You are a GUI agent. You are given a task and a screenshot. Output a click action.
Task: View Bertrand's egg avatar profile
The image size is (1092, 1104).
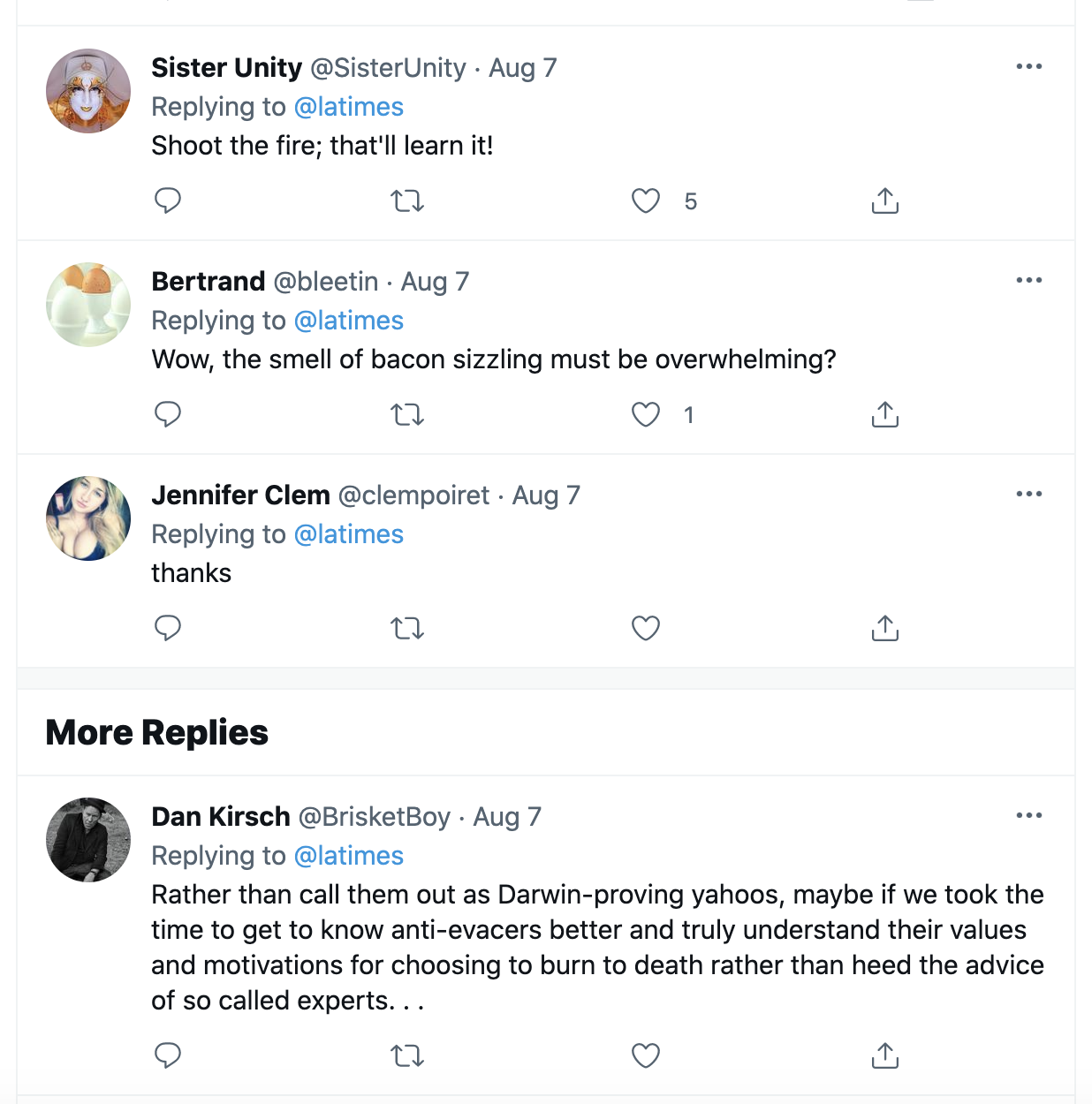pyautogui.click(x=88, y=305)
